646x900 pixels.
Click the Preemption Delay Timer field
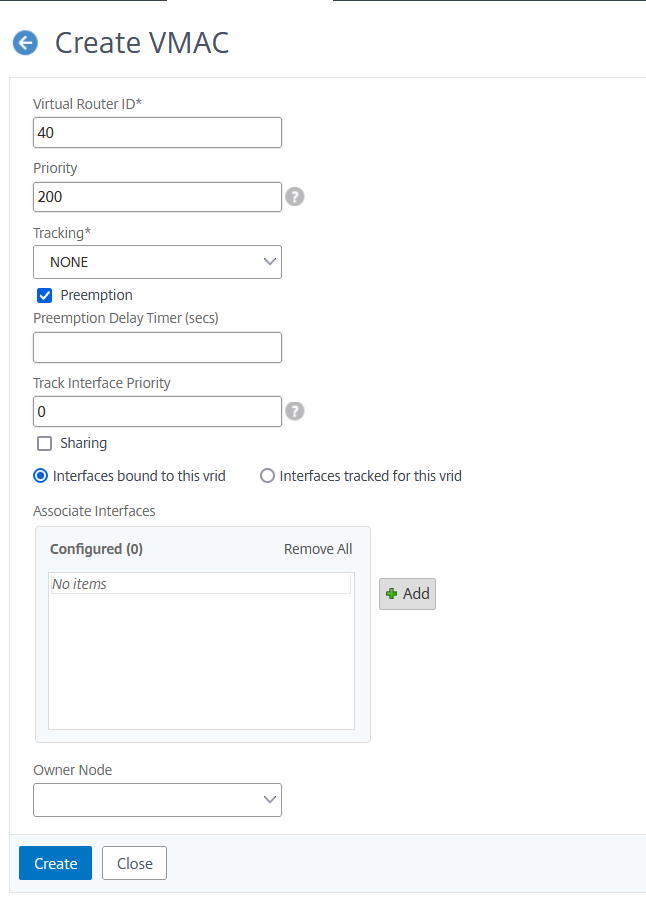tap(157, 347)
